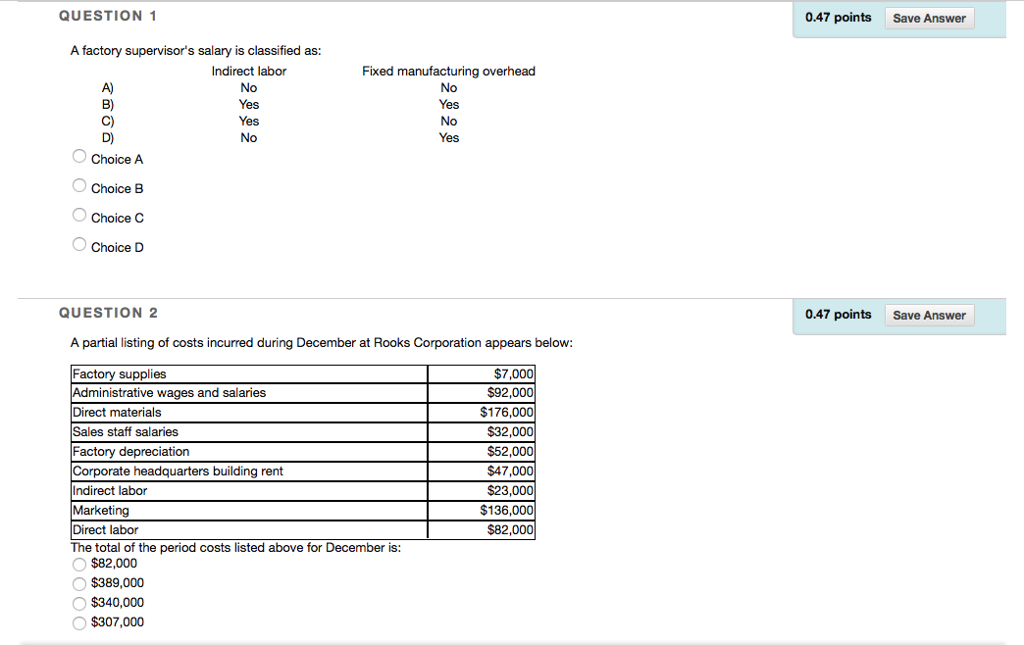Click Save Answer for Question 2
The width and height of the screenshot is (1024, 645).
pyautogui.click(x=929, y=314)
